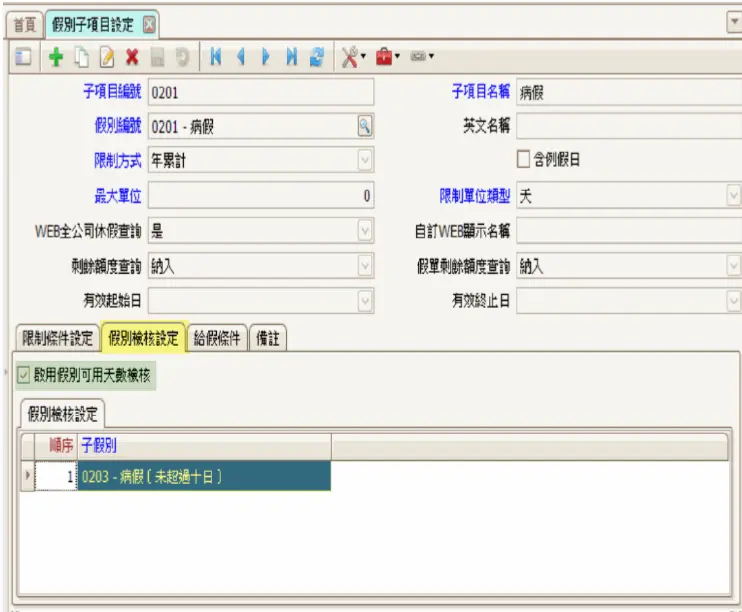This screenshot has width=742, height=612.
Task: Open the 給假條件 tab
Action: click(x=215, y=339)
